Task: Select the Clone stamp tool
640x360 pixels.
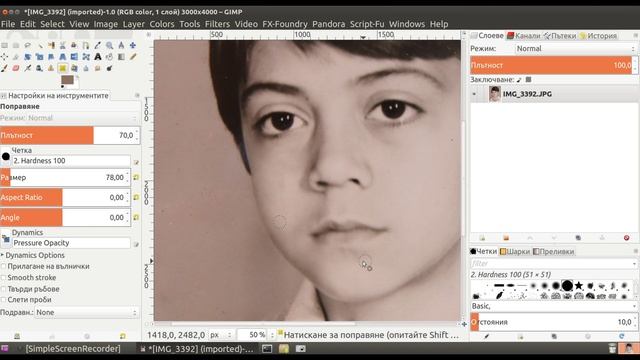Action: coord(51,68)
